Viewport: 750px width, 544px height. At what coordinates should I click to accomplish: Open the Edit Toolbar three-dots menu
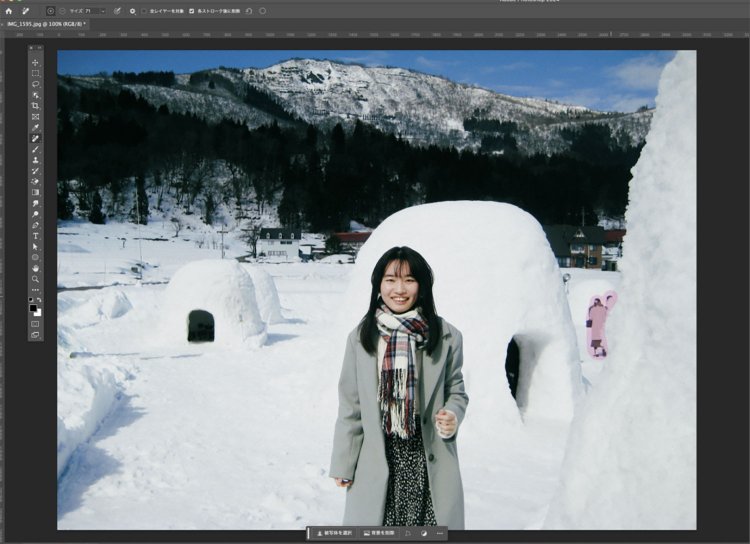pos(35,290)
